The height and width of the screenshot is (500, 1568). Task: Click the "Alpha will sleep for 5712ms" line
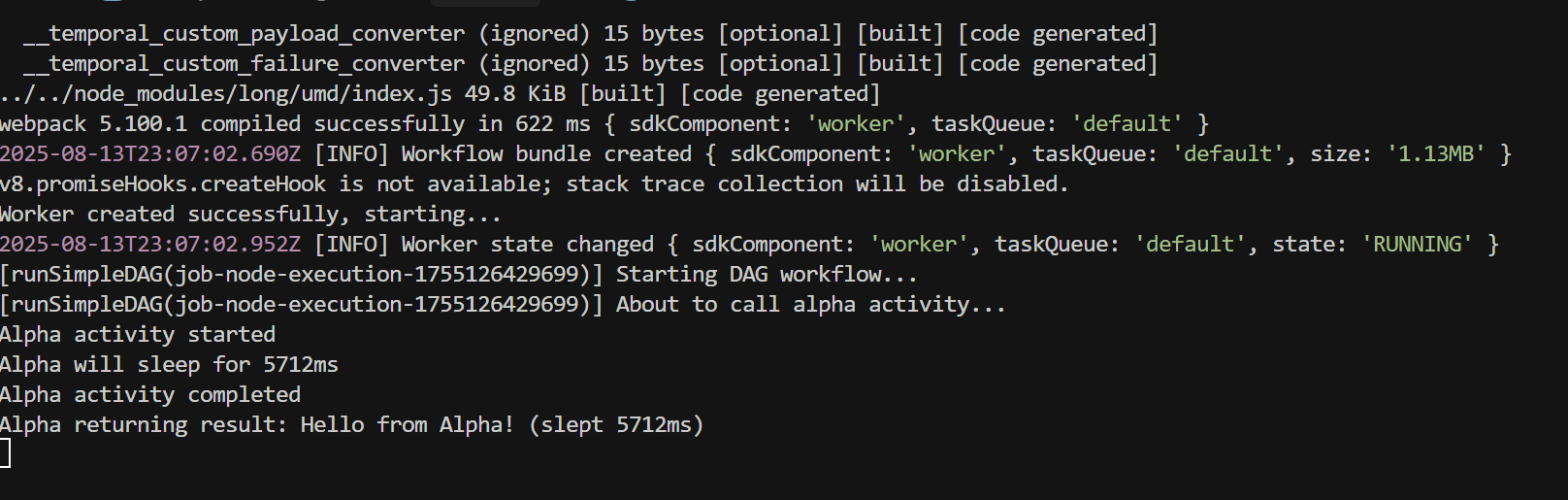pyautogui.click(x=169, y=365)
